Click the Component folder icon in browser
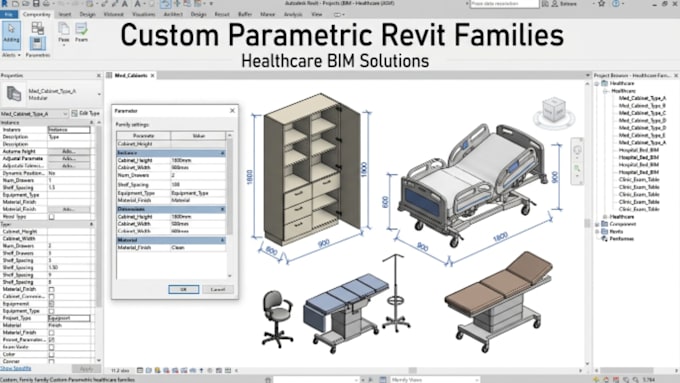Screen dimensions: 680x383 605,224
